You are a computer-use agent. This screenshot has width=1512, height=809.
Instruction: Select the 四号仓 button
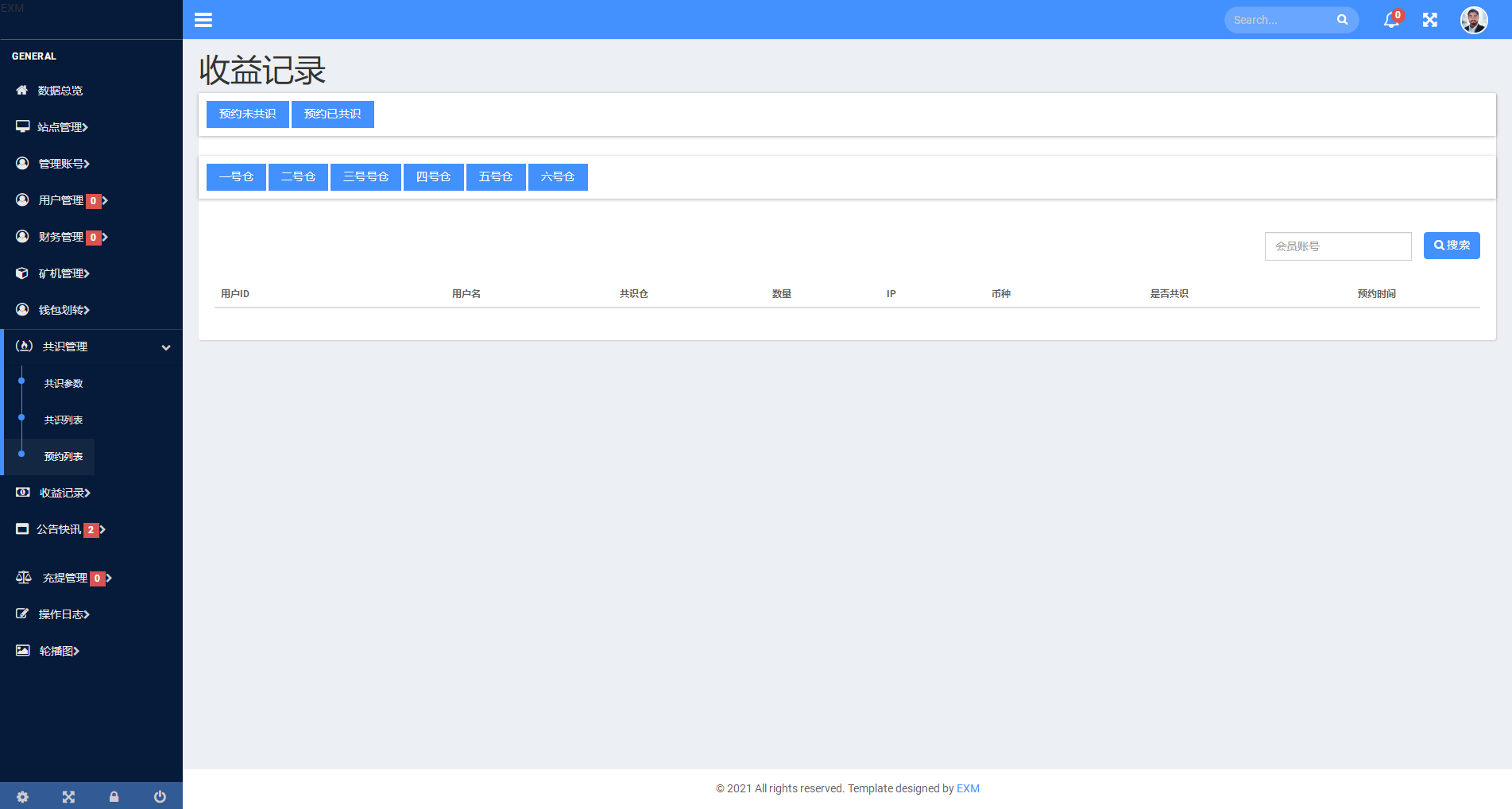pos(434,177)
